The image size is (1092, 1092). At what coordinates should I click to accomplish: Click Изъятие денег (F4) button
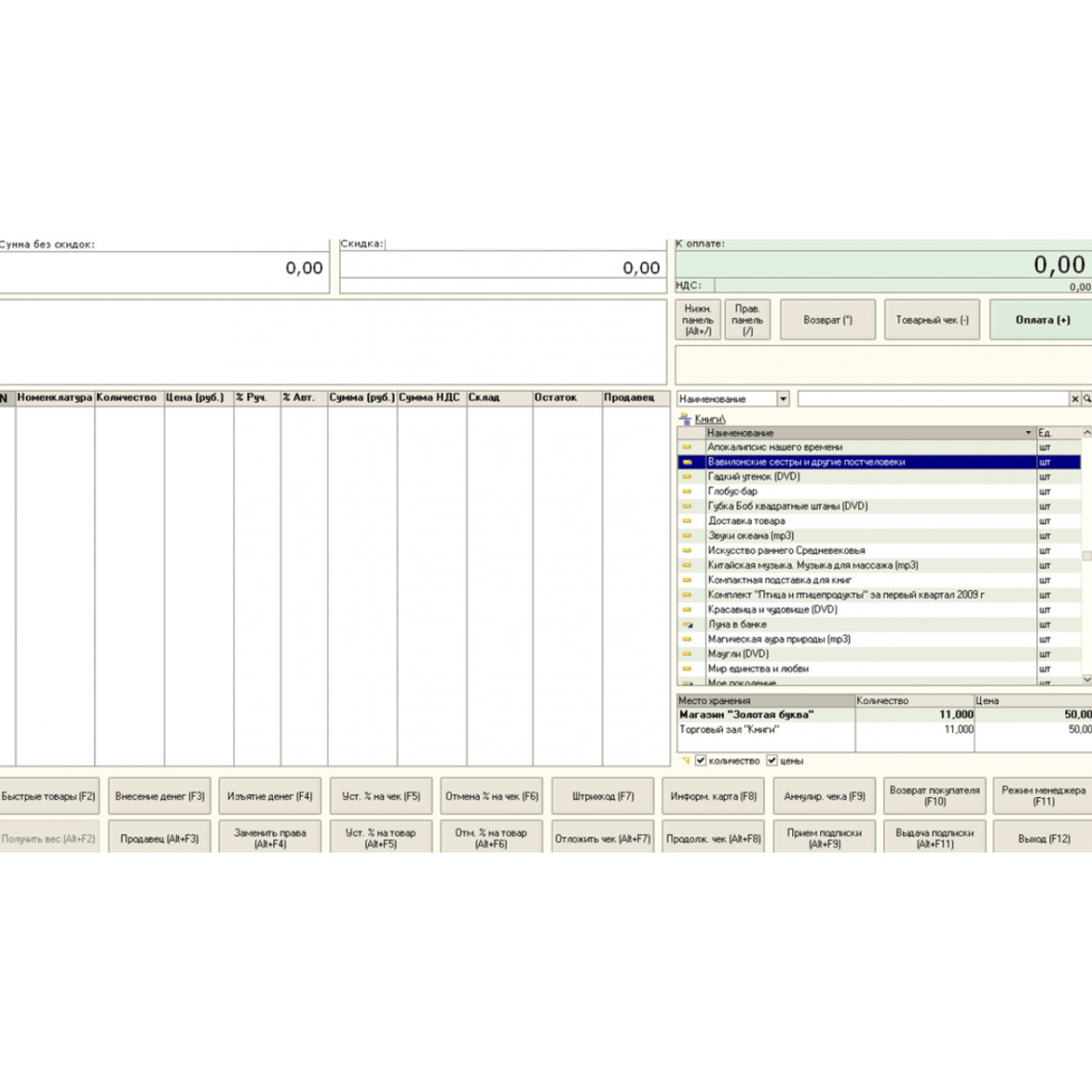[x=269, y=796]
